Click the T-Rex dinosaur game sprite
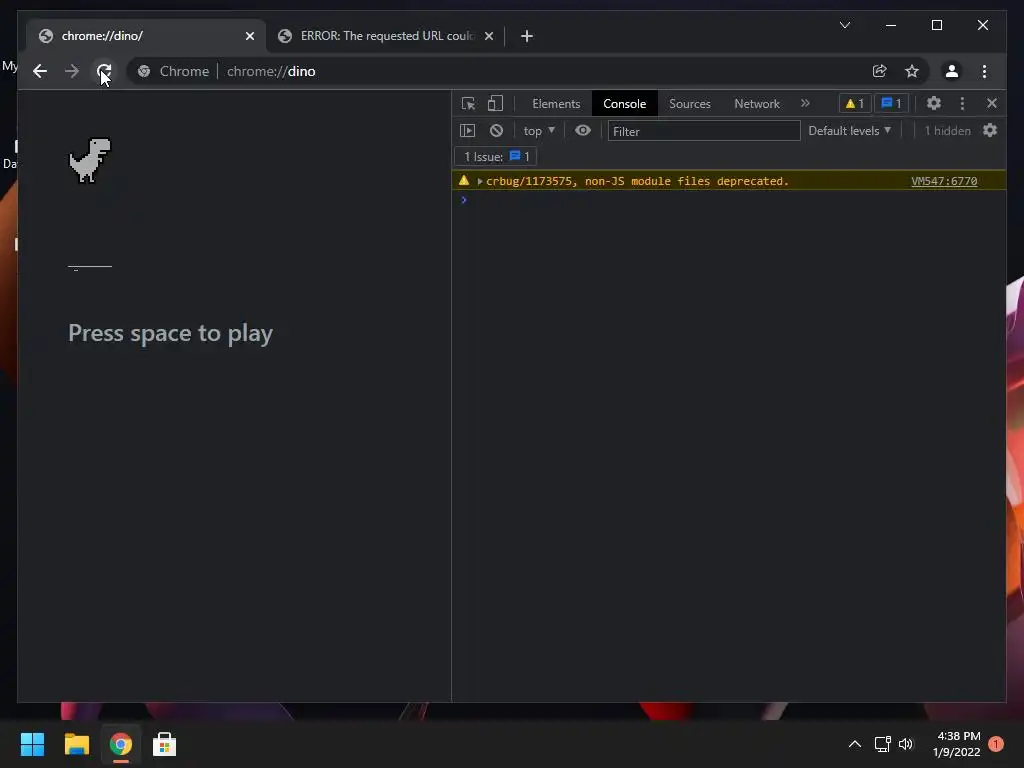The image size is (1024, 768). 90,160
